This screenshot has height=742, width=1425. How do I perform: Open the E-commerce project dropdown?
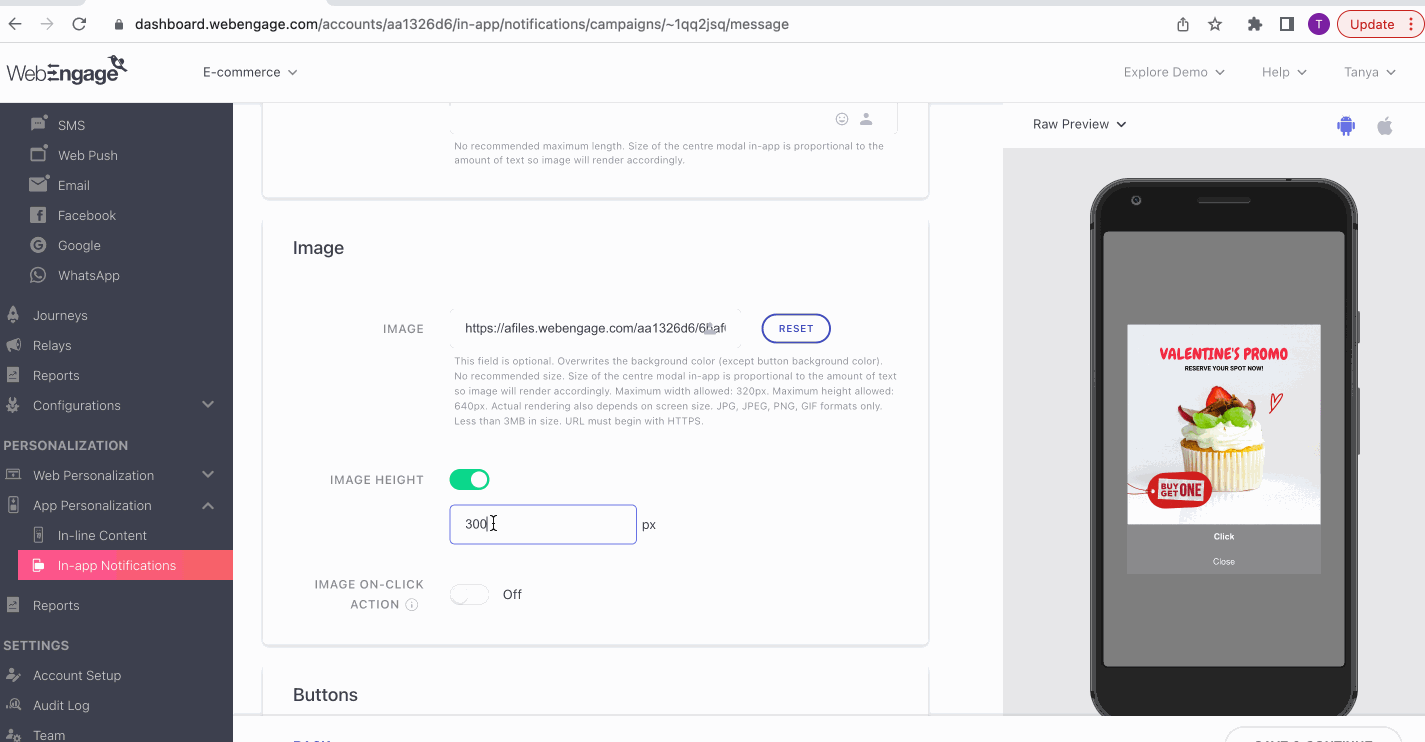click(250, 72)
